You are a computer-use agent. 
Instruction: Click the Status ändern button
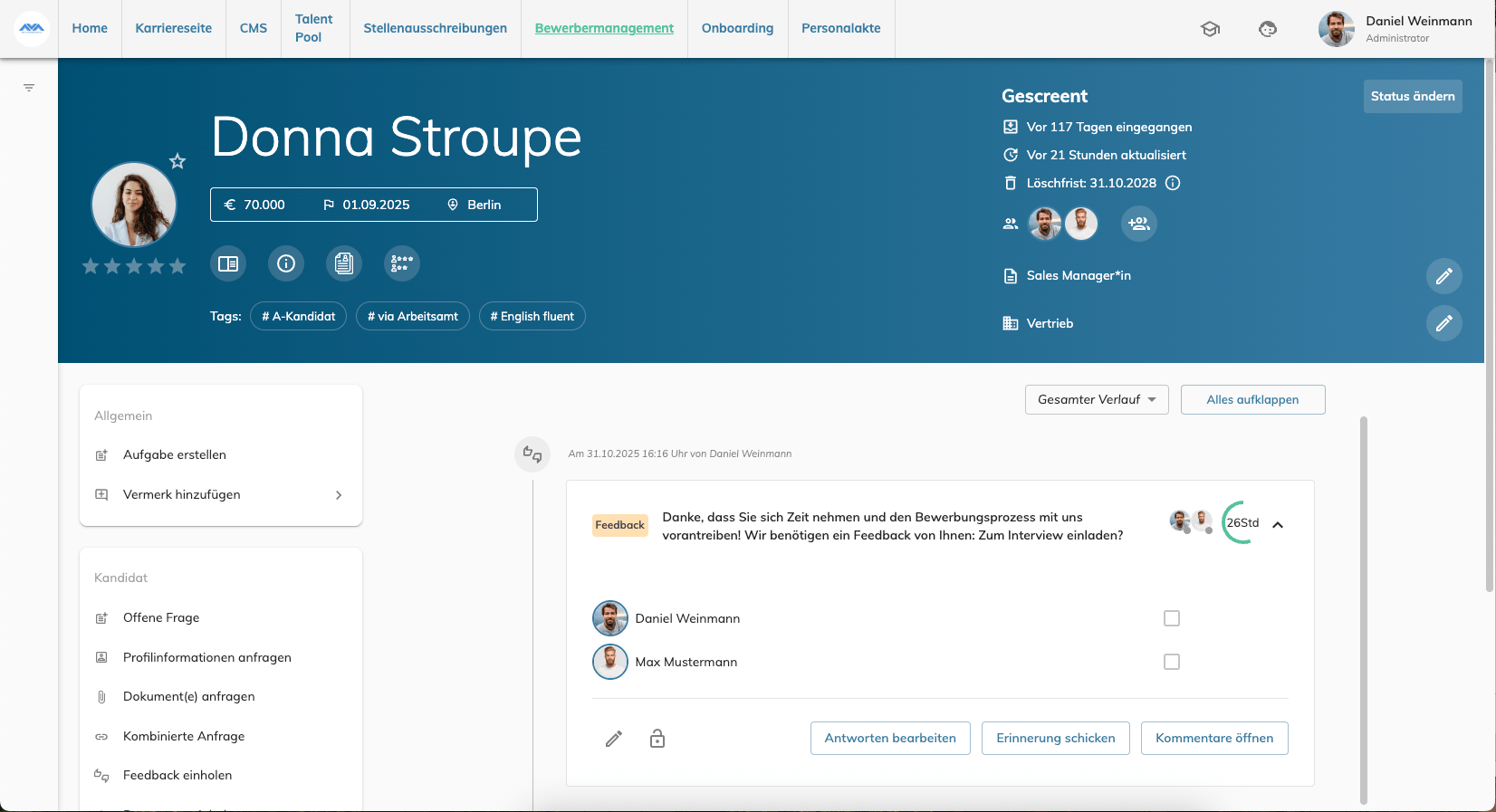(1412, 96)
